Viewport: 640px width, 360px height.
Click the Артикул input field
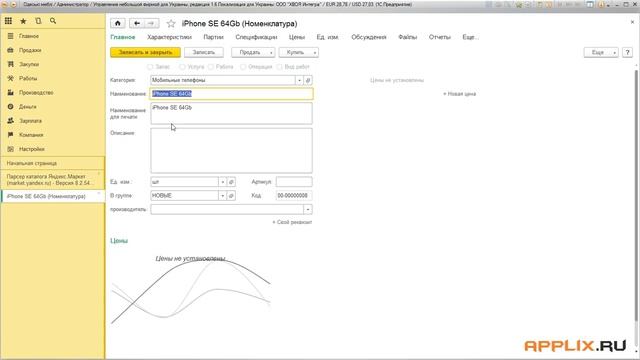294,182
